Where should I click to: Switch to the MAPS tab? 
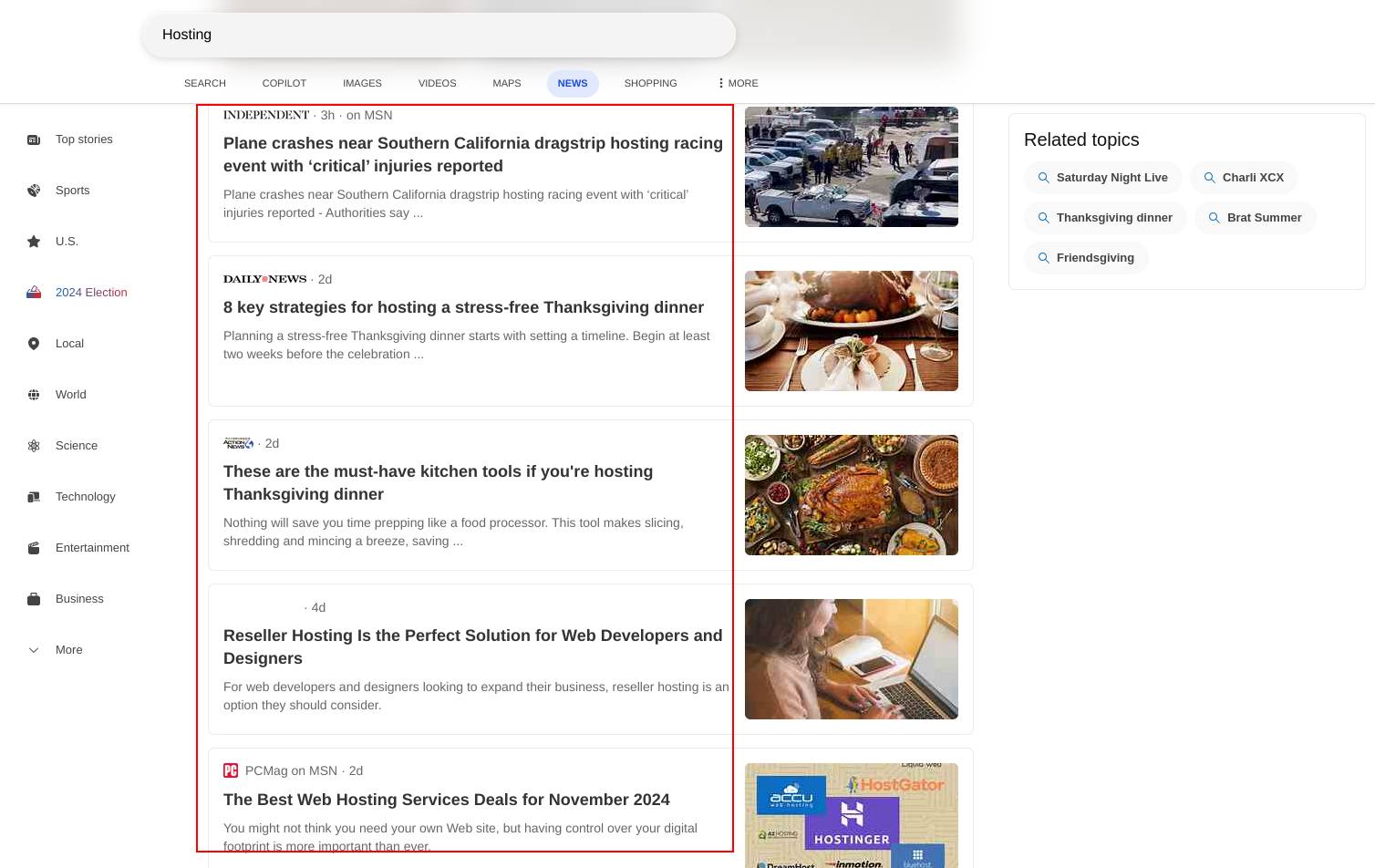coord(507,83)
